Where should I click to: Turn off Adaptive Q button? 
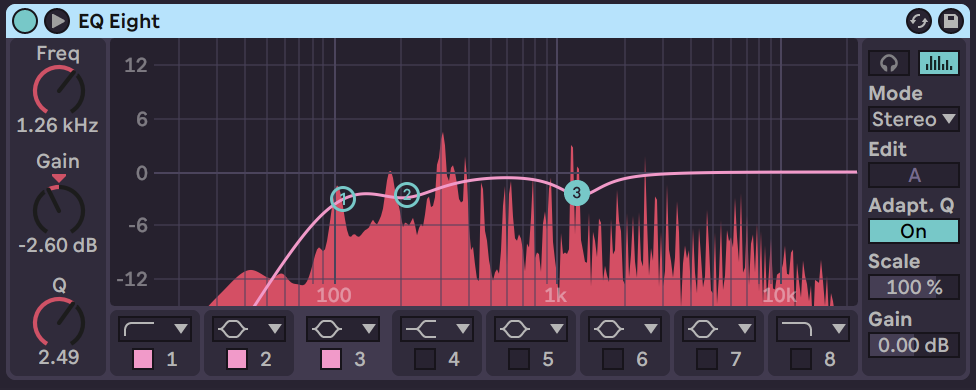point(914,231)
